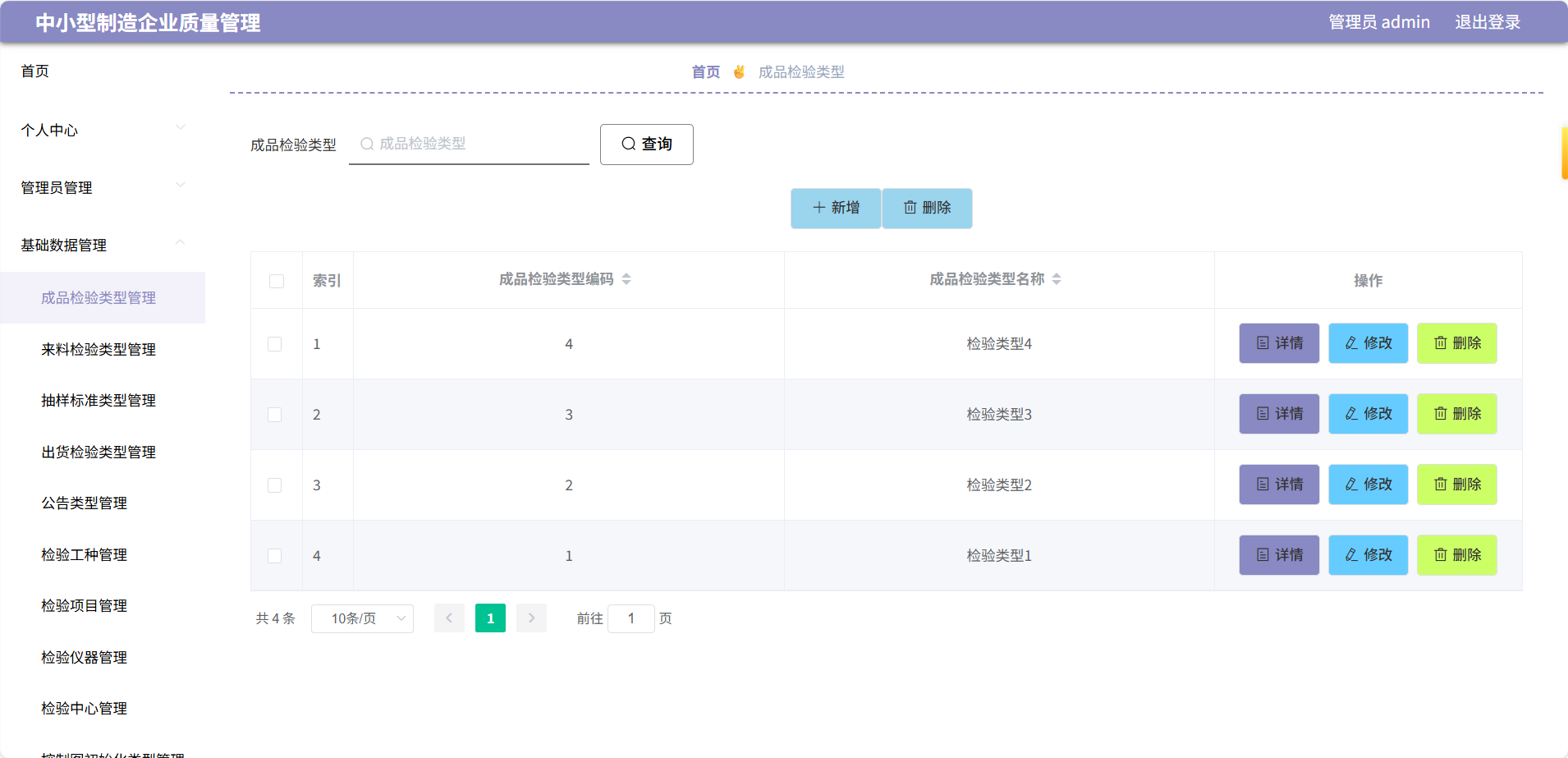Expand the 个人中心 menu chevron
1568x758 pixels.
pos(181,127)
